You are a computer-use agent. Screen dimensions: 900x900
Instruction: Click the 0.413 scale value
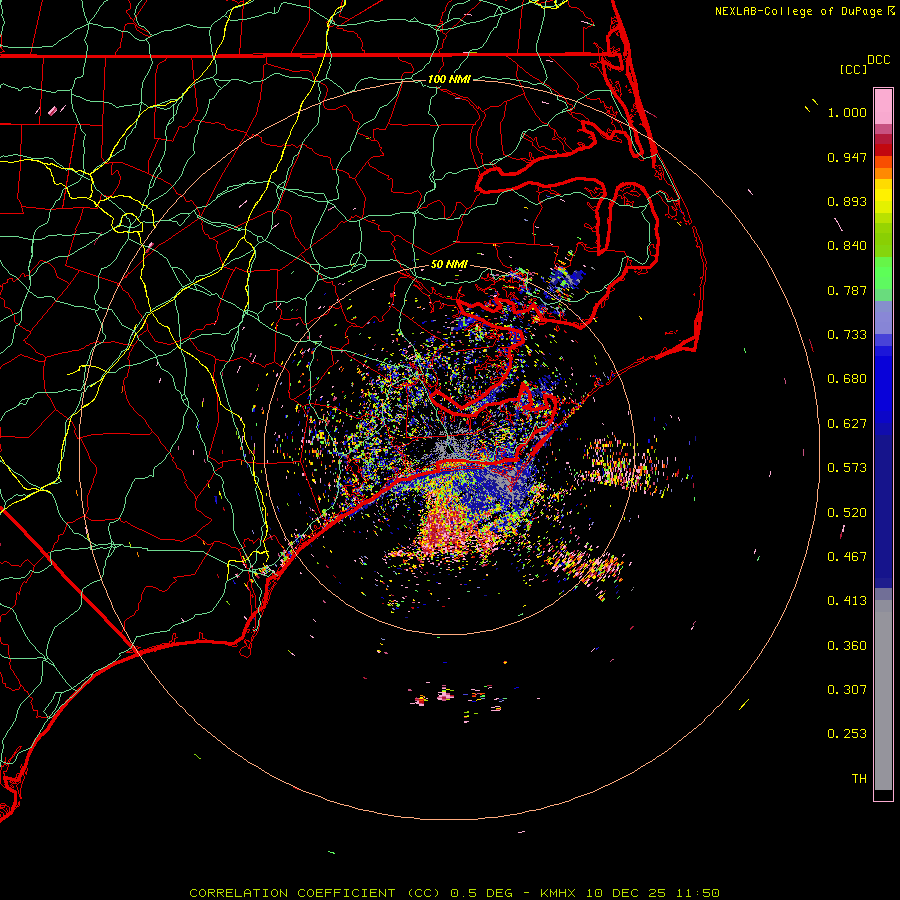coord(847,601)
